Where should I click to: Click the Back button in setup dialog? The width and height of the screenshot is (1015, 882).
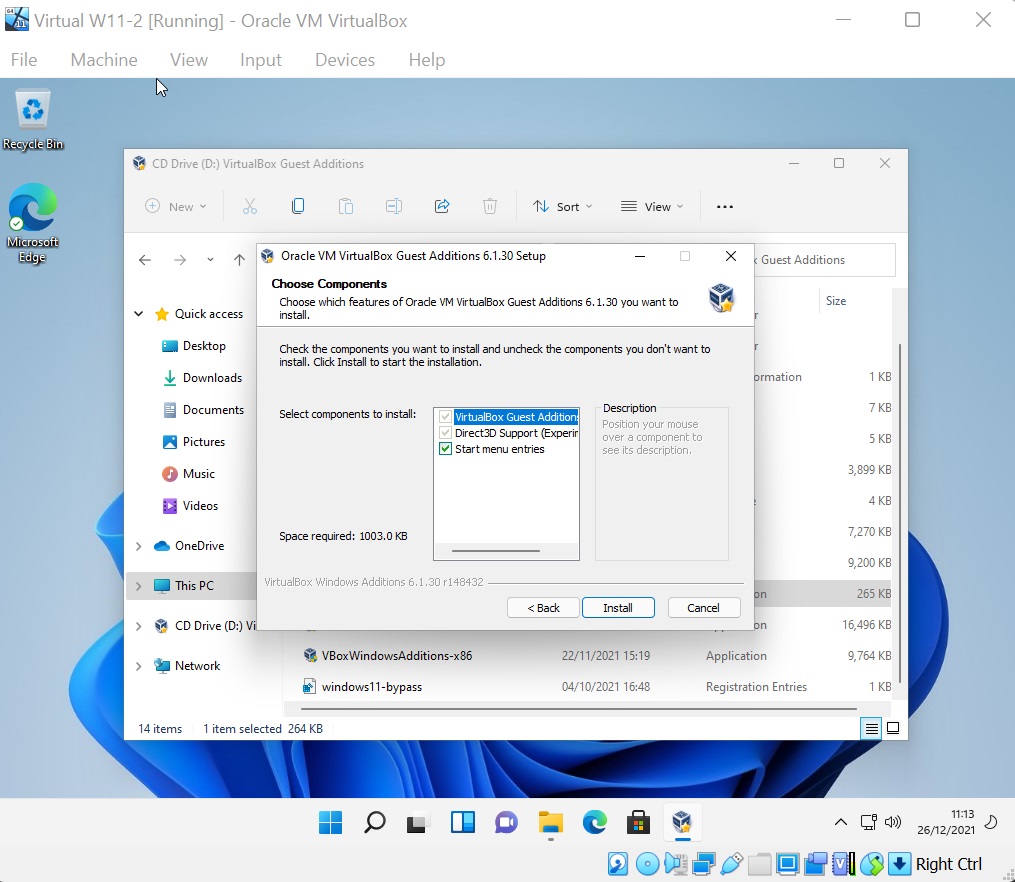(543, 608)
